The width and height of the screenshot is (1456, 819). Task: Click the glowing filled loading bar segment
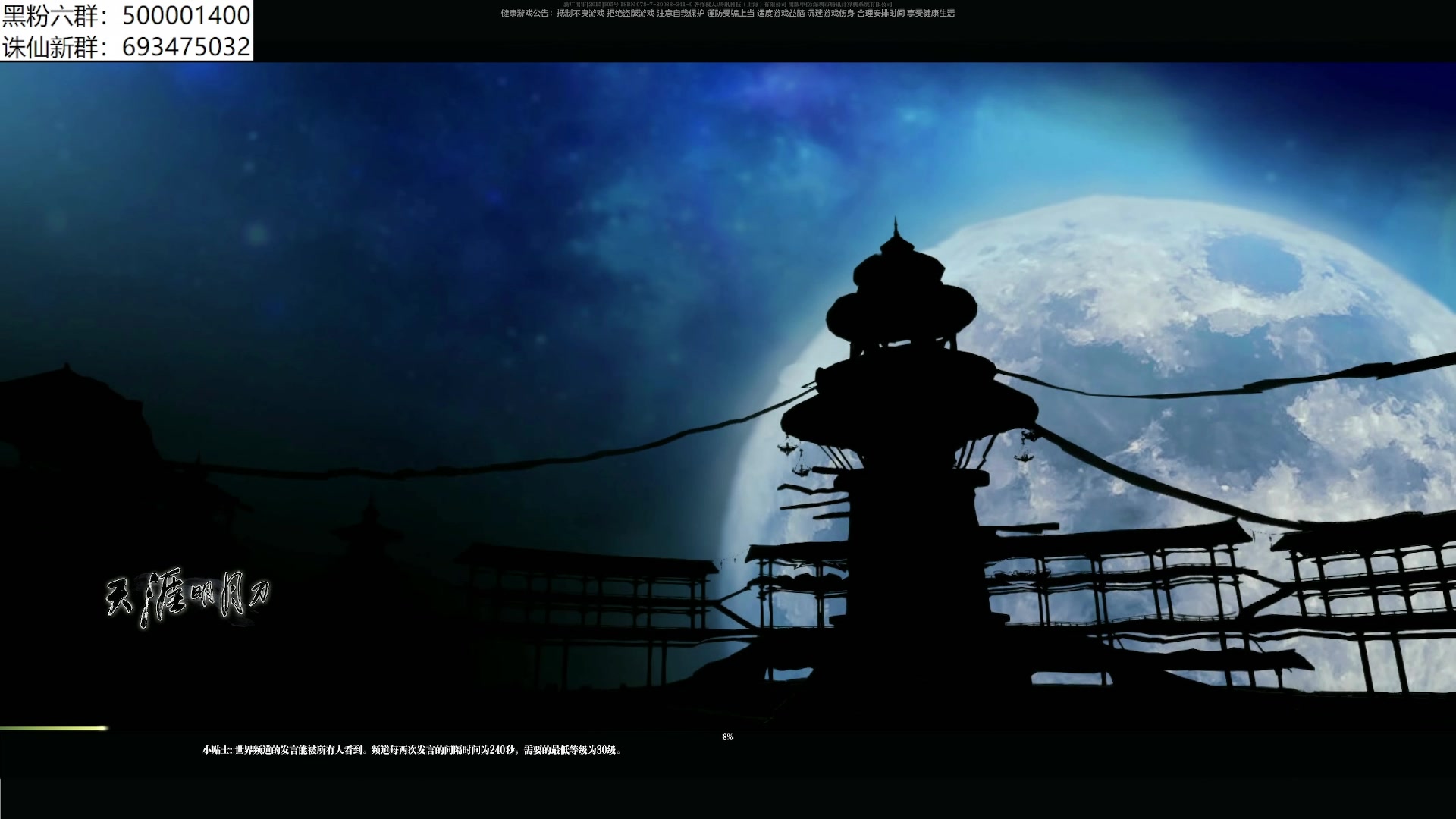[53, 729]
